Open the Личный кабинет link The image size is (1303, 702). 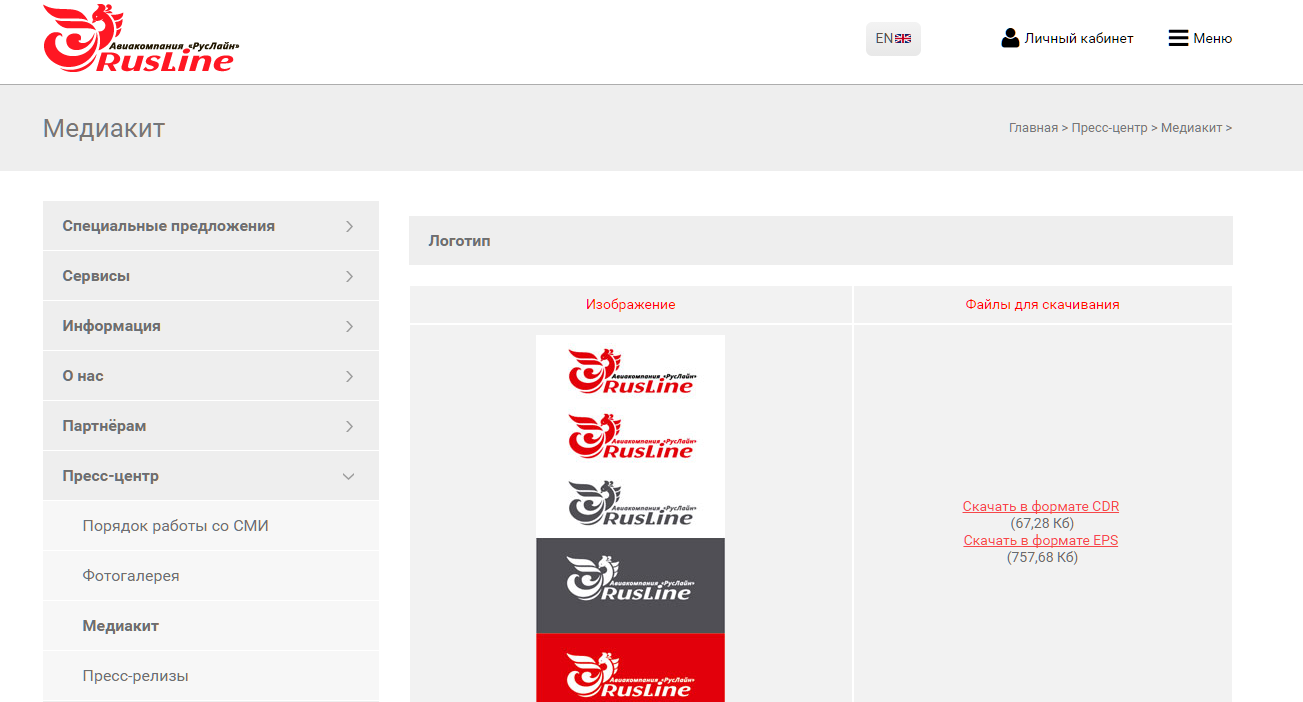[x=1079, y=38]
